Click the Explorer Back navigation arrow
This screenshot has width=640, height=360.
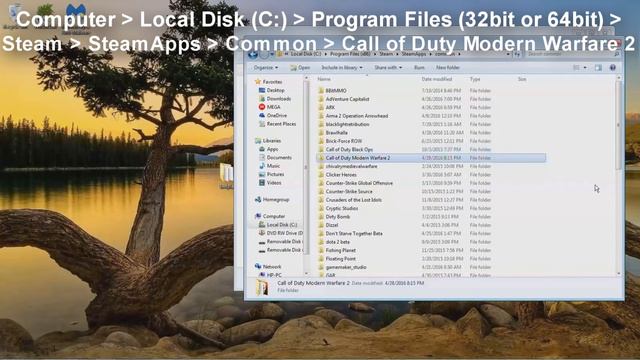(x=253, y=54)
